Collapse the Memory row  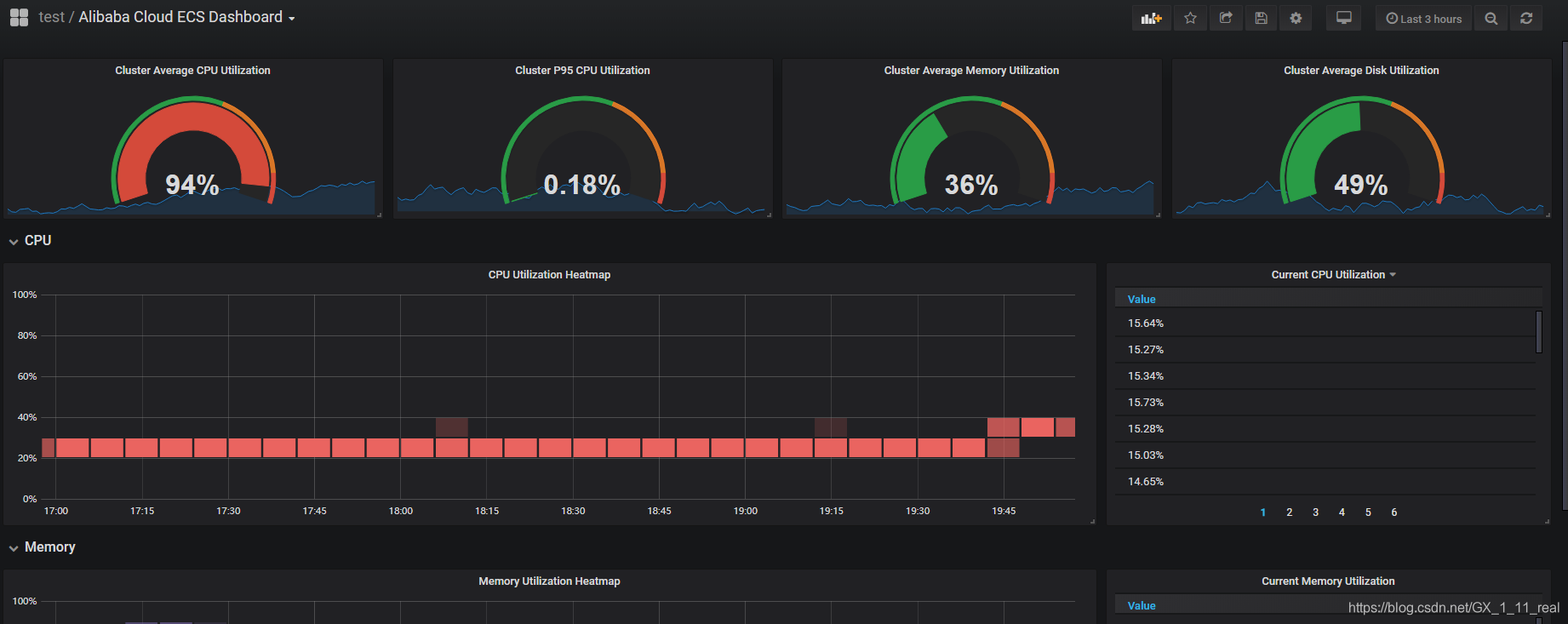pyautogui.click(x=43, y=547)
